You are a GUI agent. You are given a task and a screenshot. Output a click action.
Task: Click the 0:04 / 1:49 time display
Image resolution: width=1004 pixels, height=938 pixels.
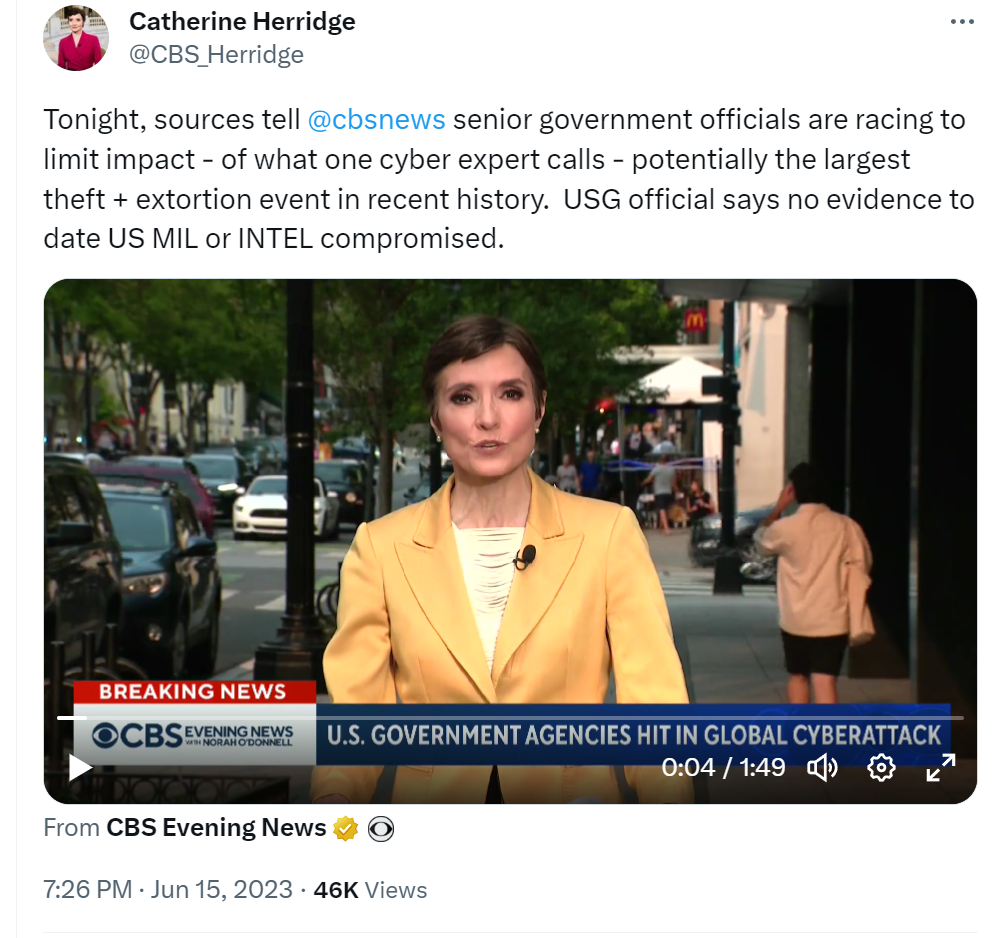point(723,767)
